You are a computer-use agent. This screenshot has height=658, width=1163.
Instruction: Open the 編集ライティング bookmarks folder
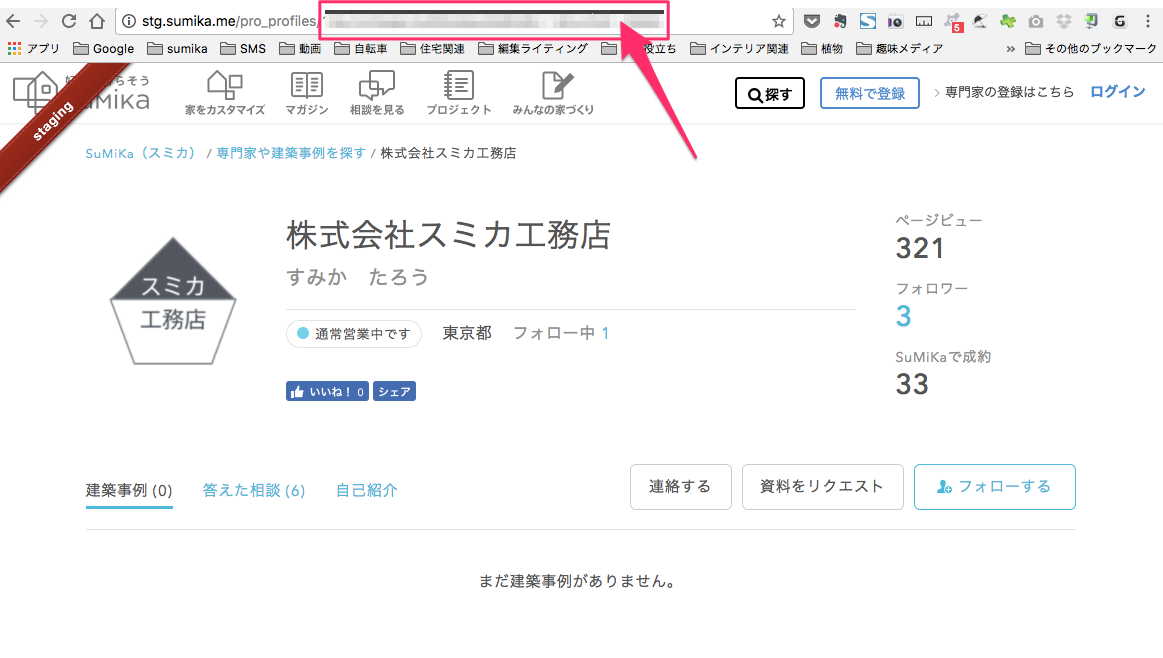click(533, 48)
